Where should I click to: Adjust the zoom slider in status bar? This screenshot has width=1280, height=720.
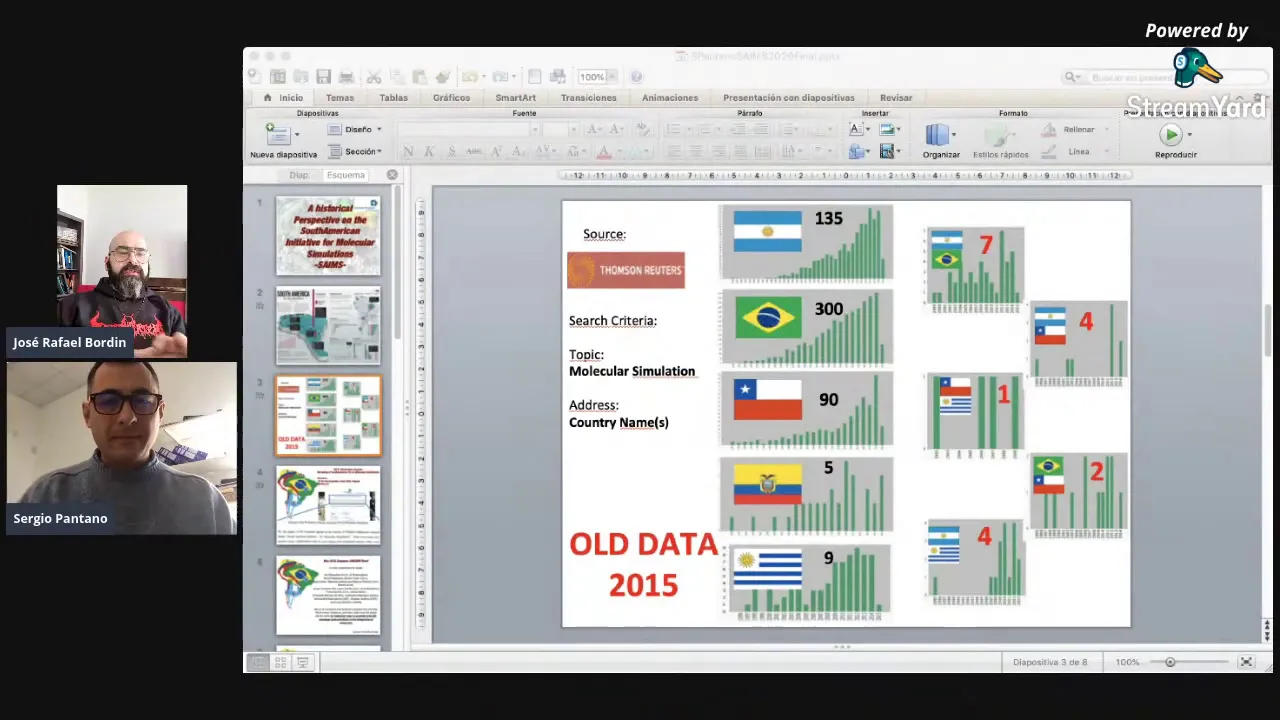coord(1170,662)
